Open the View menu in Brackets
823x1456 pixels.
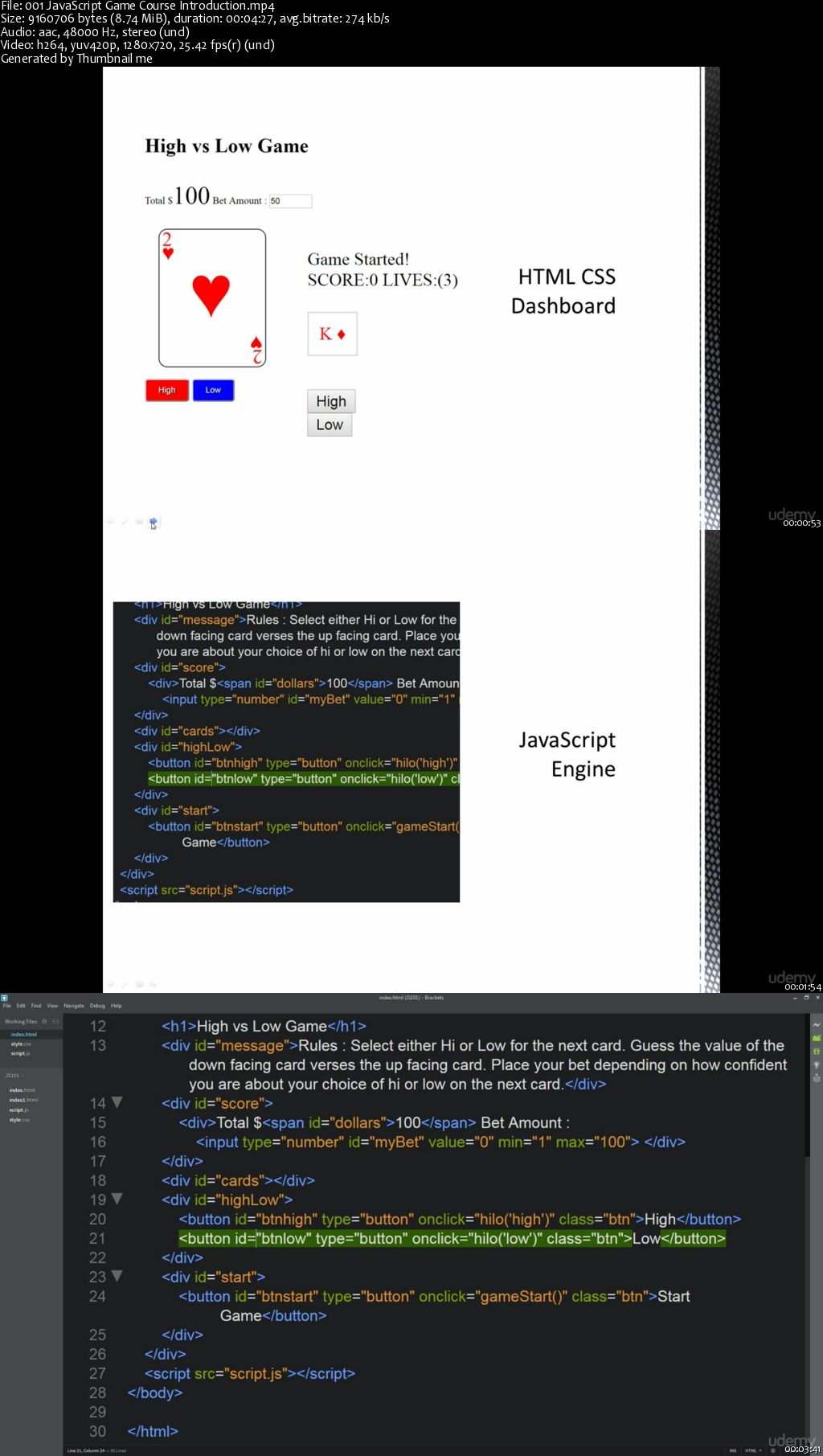(x=52, y=1006)
